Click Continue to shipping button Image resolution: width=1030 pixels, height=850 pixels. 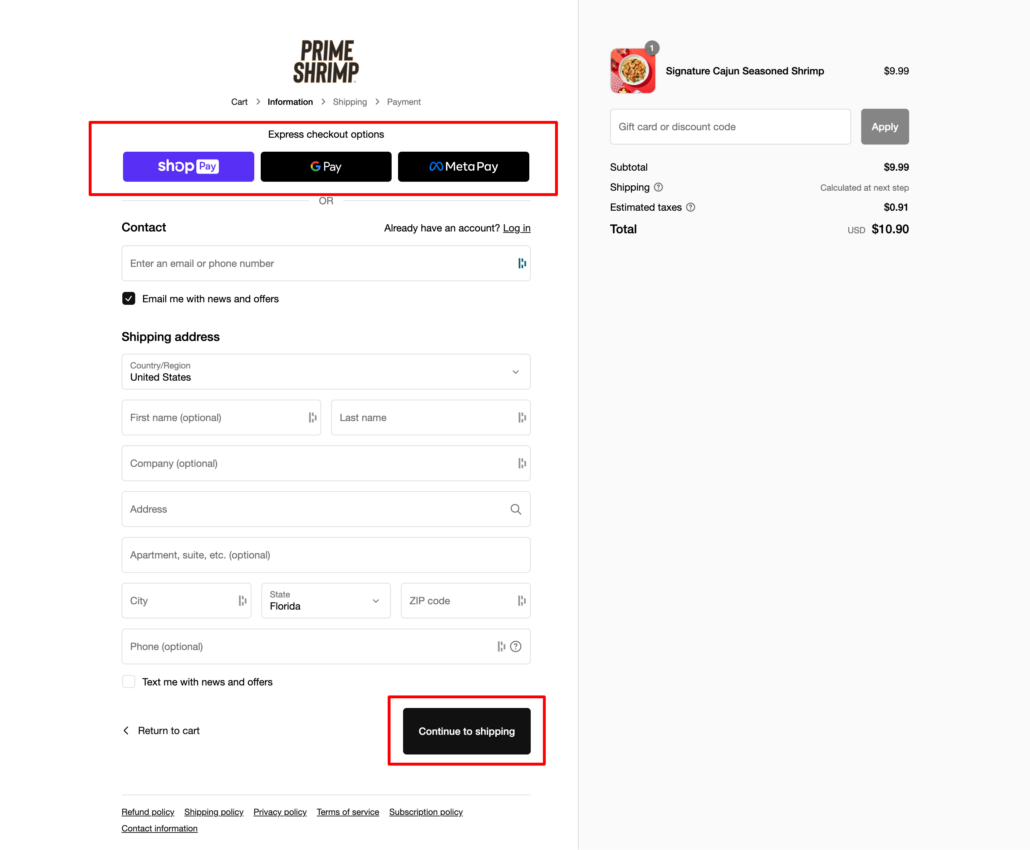coord(466,731)
